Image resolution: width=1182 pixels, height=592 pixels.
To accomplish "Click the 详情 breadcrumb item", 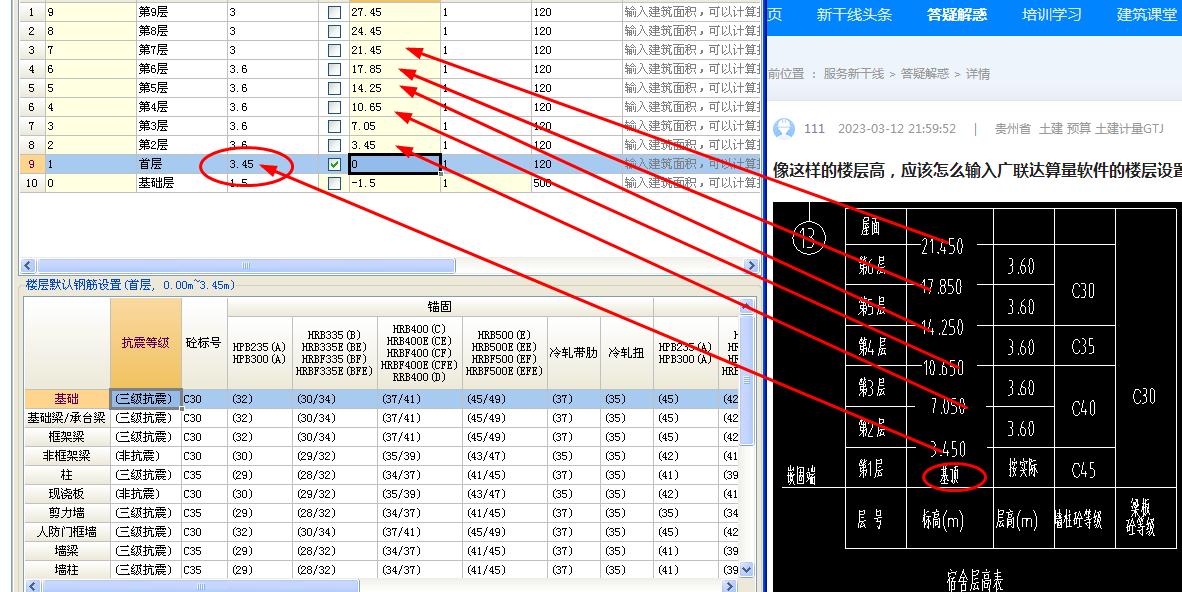I will 978,74.
